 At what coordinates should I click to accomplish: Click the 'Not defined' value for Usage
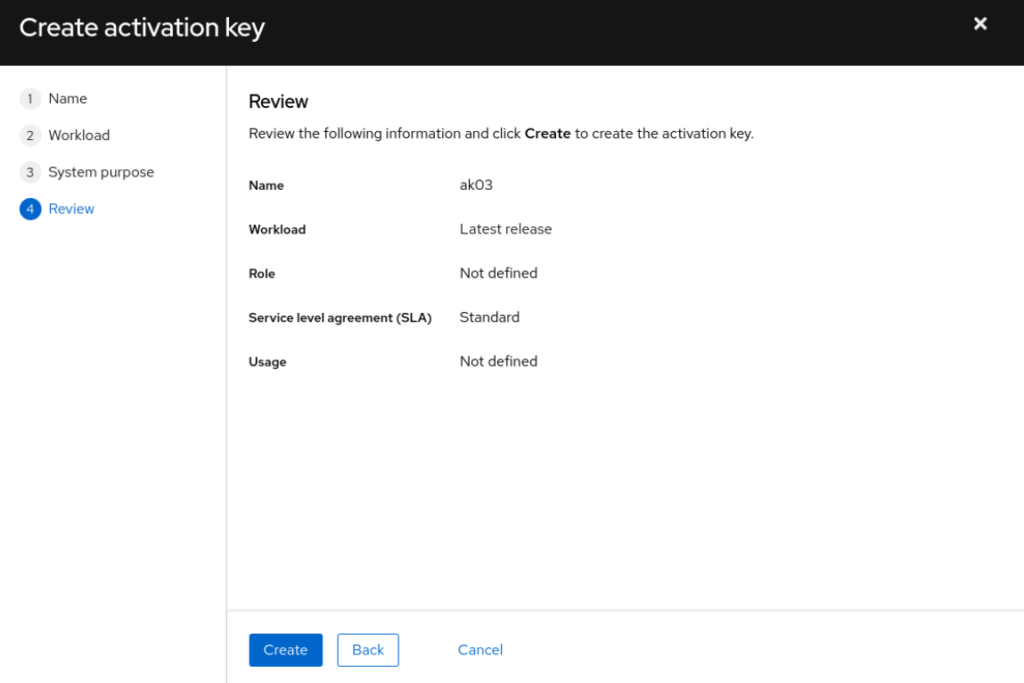pos(498,361)
